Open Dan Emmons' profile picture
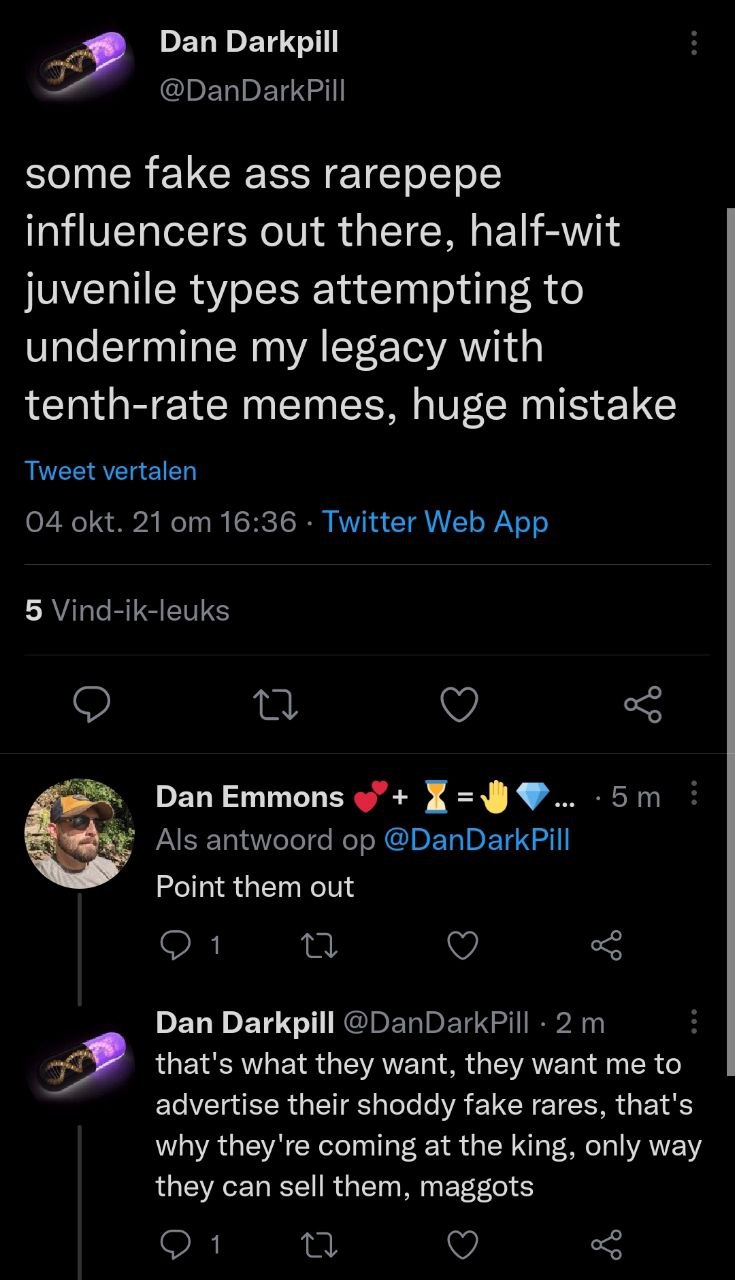Image resolution: width=735 pixels, height=1280 pixels. point(79,834)
